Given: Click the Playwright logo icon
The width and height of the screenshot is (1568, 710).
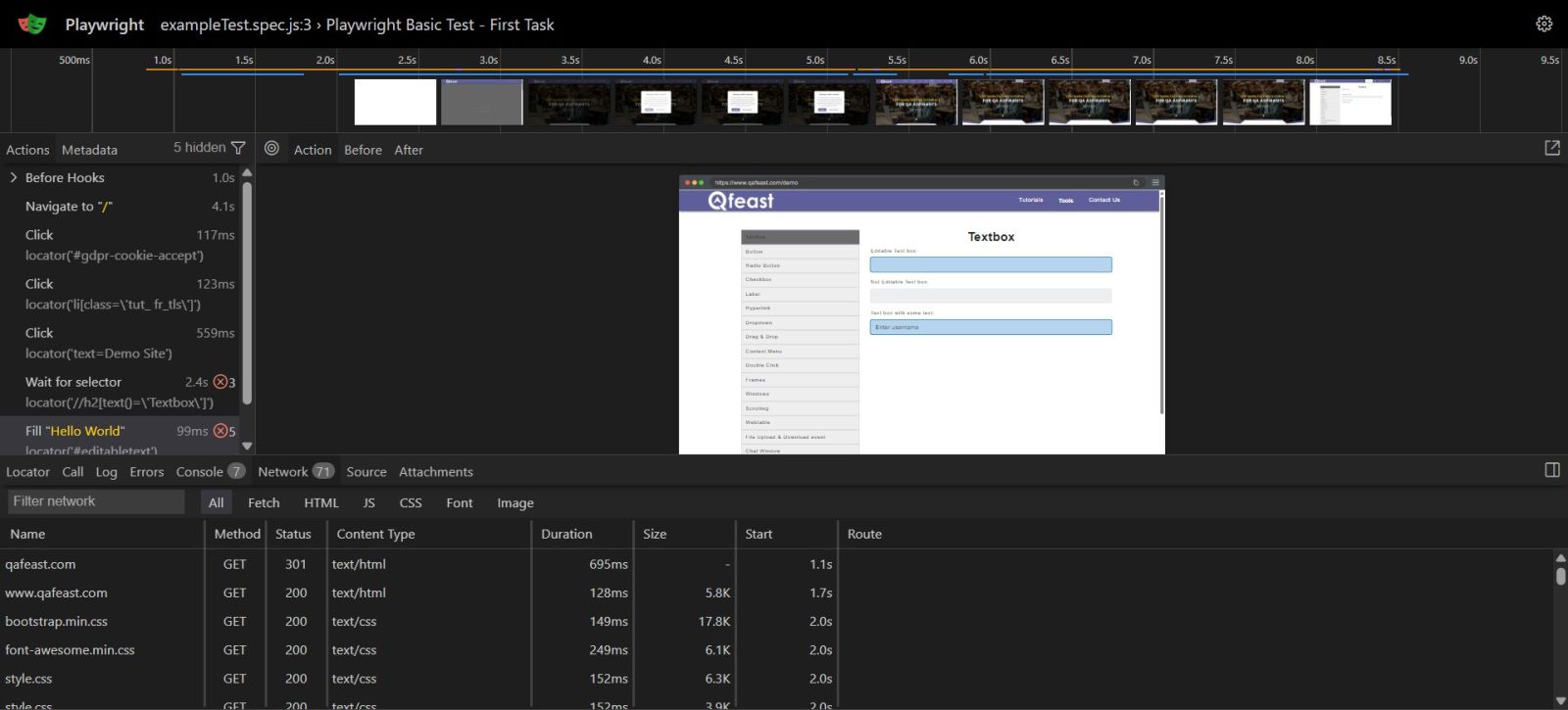Looking at the screenshot, I should (32, 24).
